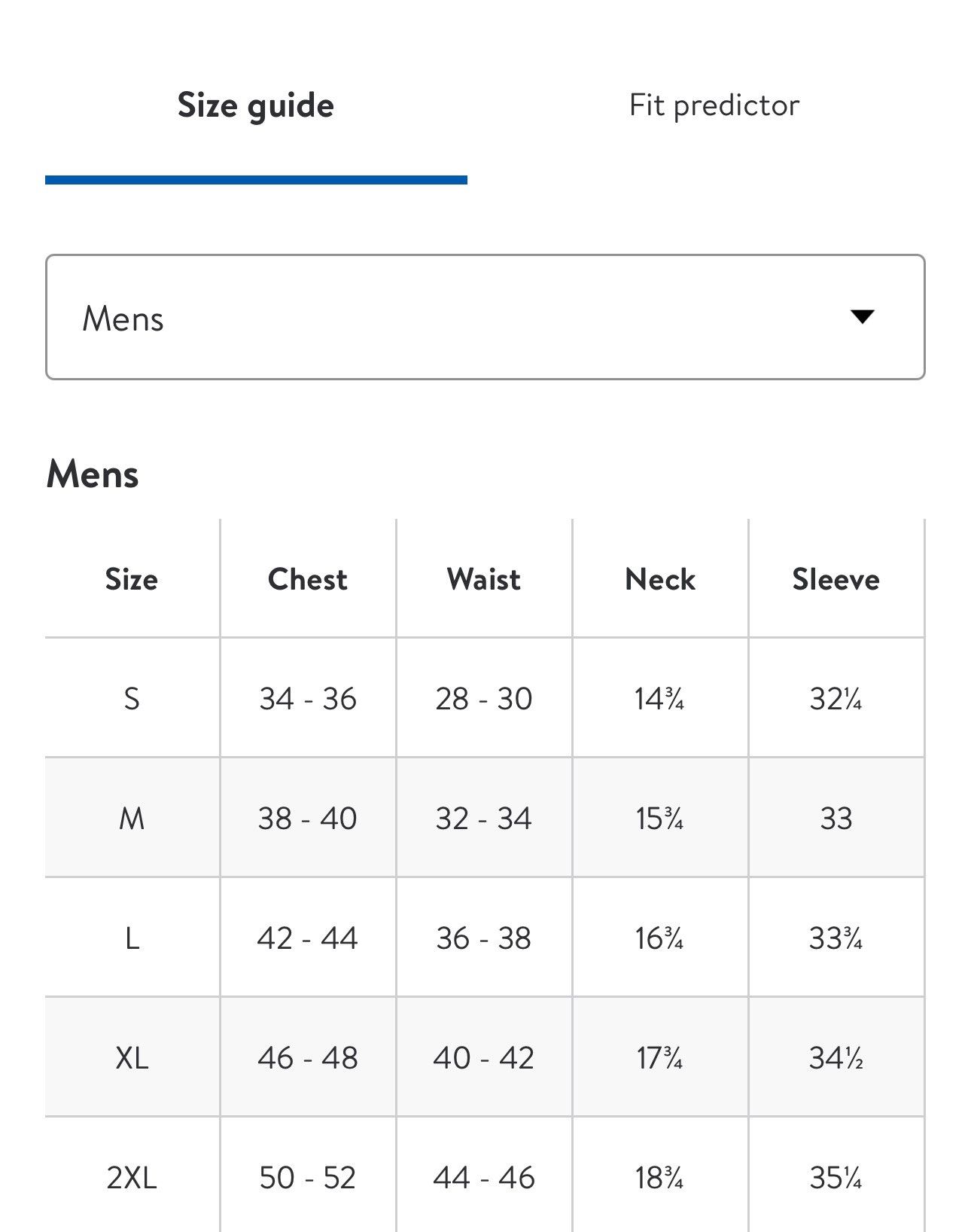Viewport: 971px width, 1232px height.
Task: Select the M size row label
Action: pyautogui.click(x=132, y=819)
